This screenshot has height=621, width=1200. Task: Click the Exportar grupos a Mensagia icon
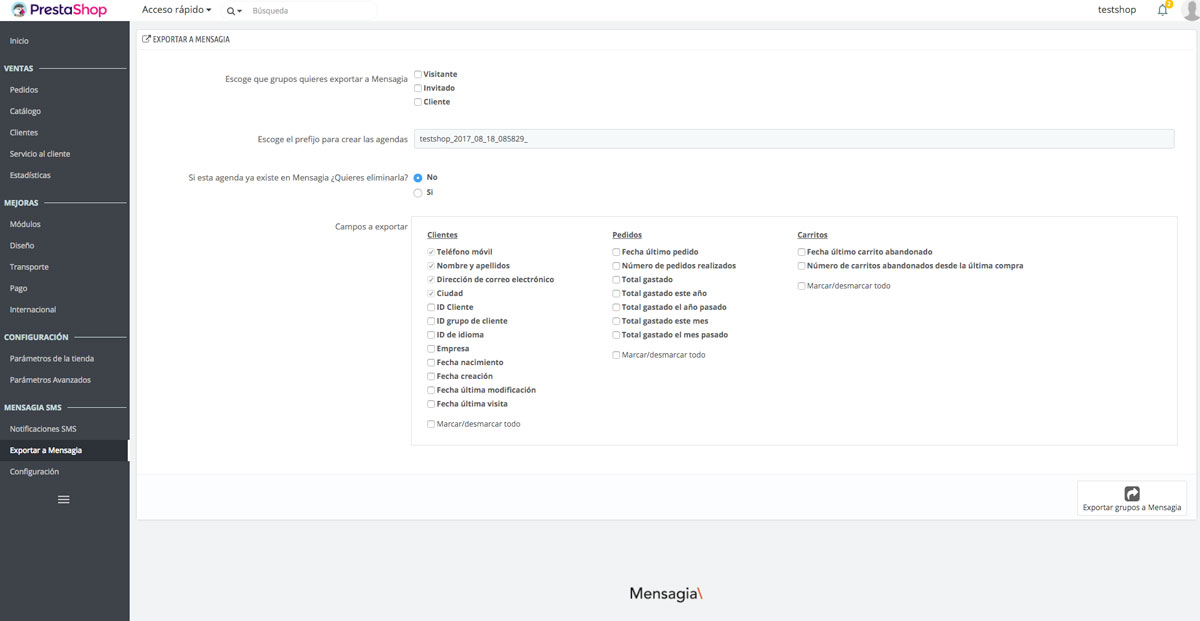1132,493
